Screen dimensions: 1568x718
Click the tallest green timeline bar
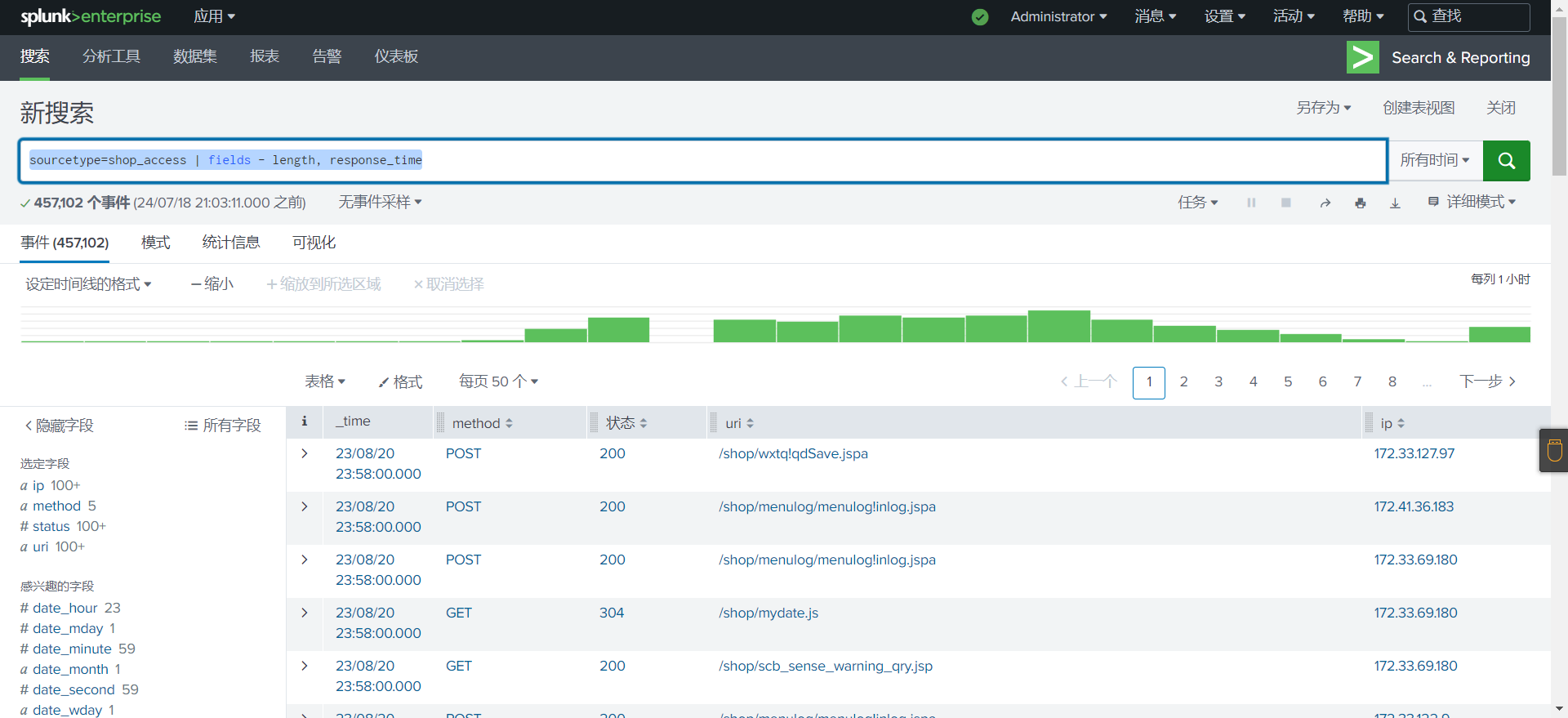point(1058,326)
